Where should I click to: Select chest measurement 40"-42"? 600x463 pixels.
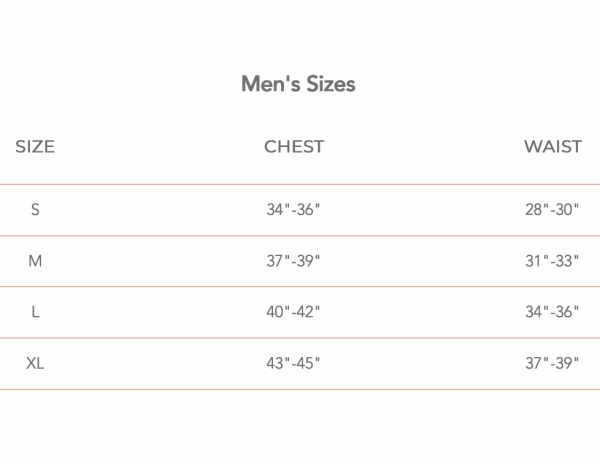click(293, 312)
